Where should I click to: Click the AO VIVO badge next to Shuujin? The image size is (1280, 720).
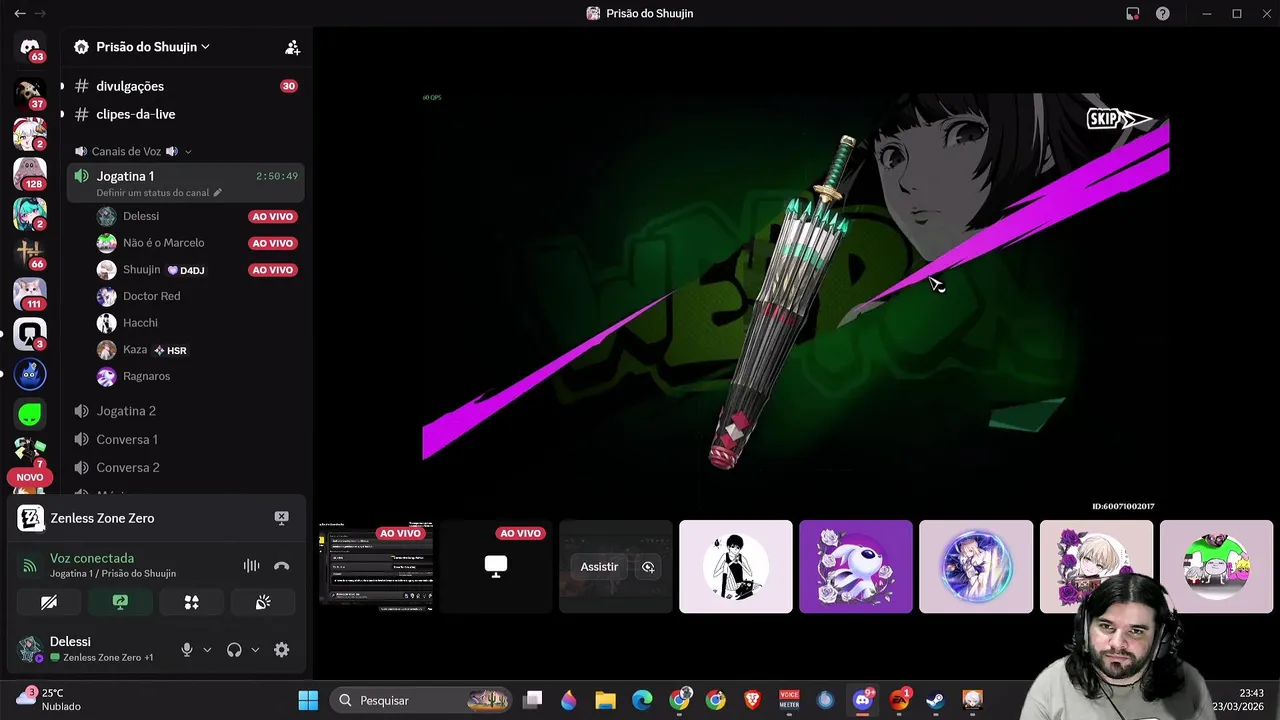tap(273, 270)
